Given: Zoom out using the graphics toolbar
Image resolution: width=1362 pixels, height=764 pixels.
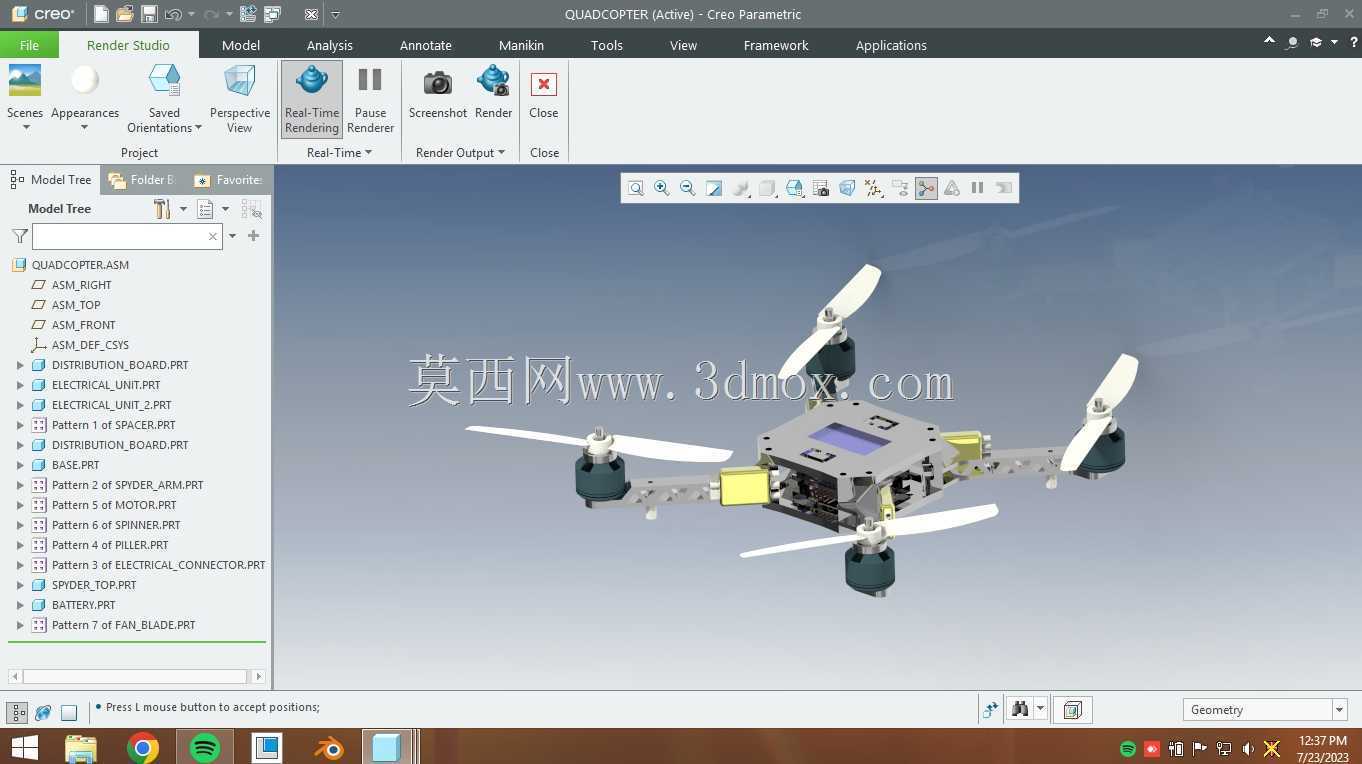Looking at the screenshot, I should (688, 188).
